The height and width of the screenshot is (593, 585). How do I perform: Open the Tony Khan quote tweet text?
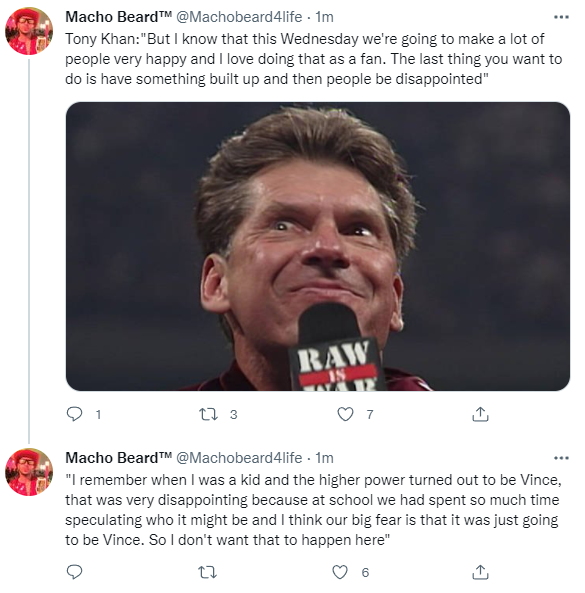[x=313, y=59]
